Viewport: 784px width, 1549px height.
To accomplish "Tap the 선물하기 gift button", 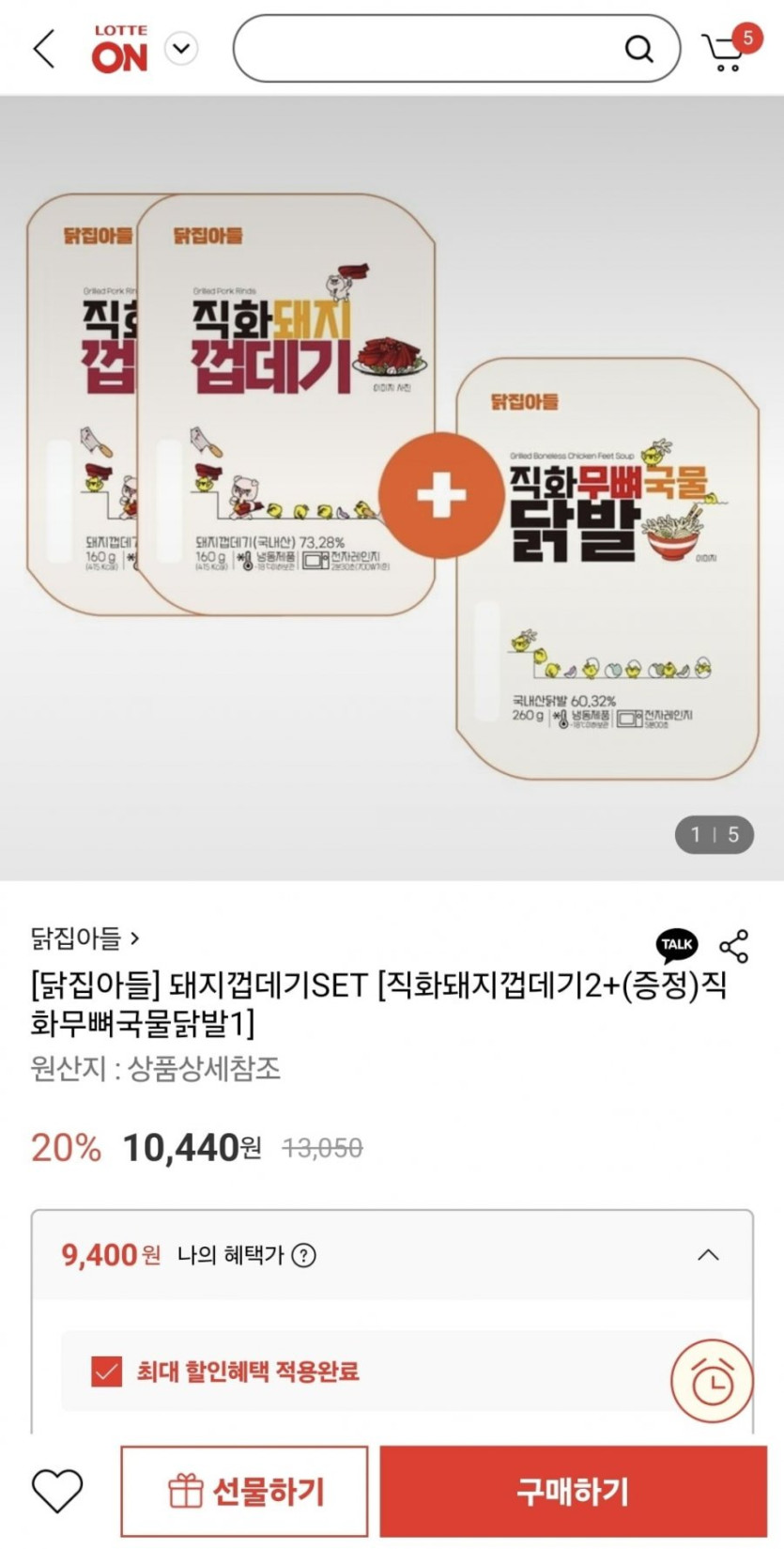I will pos(244,1491).
